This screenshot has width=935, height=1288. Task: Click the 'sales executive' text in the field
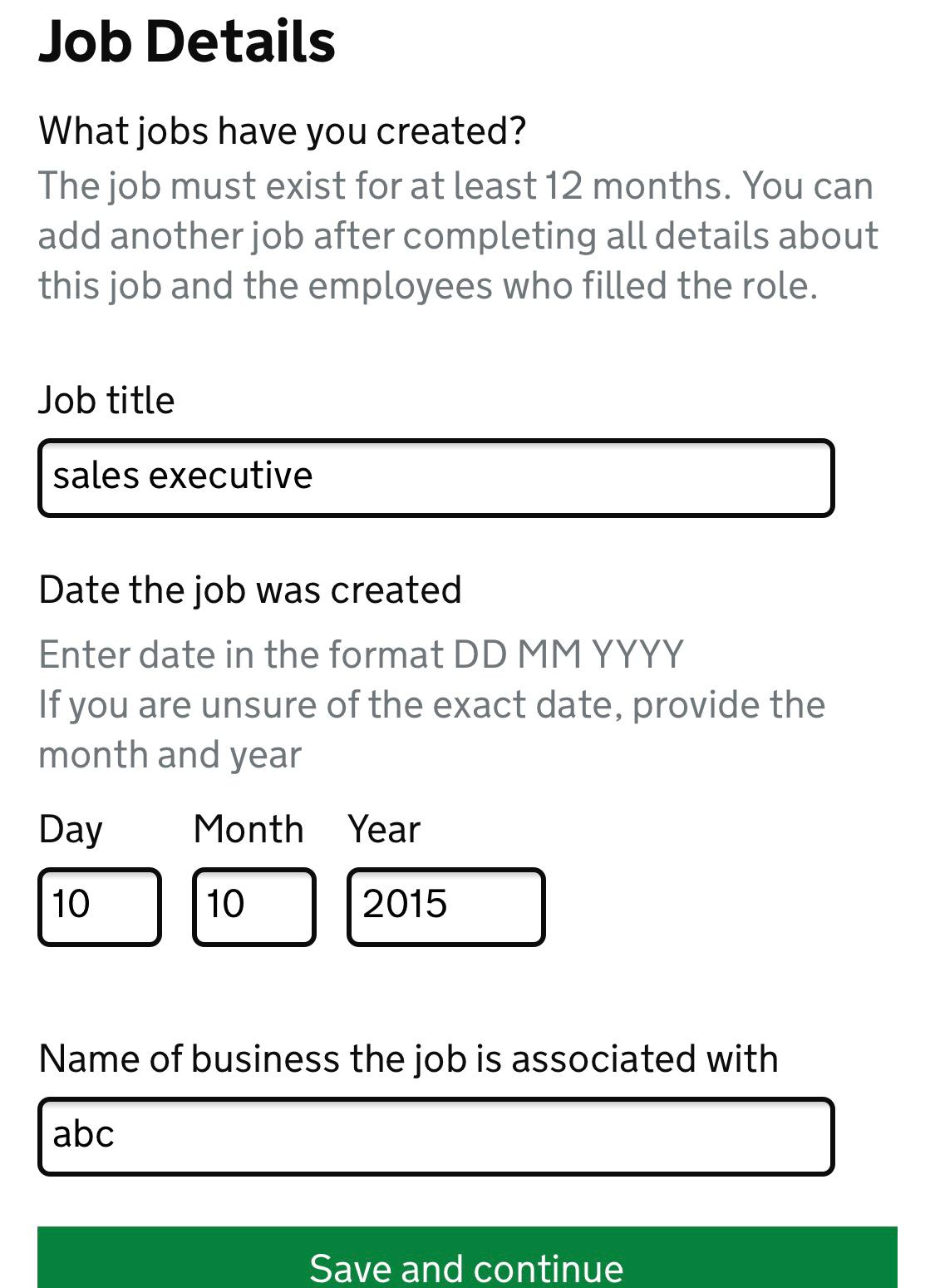(x=183, y=476)
